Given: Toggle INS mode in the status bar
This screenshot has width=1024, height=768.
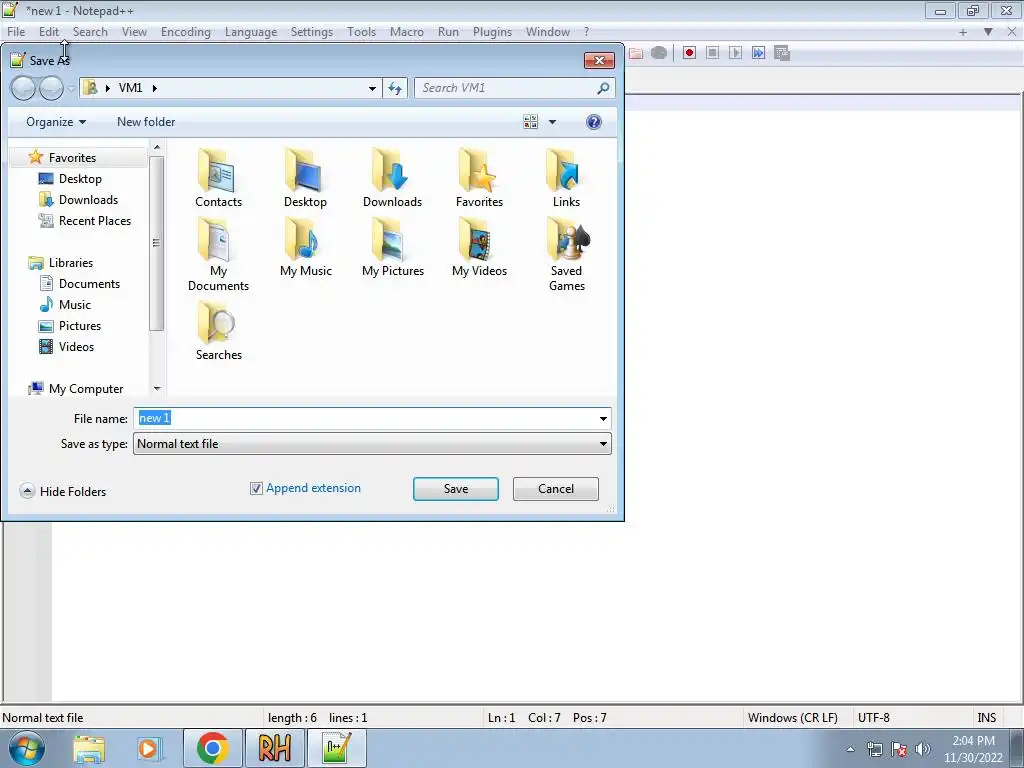Looking at the screenshot, I should pyautogui.click(x=986, y=718).
